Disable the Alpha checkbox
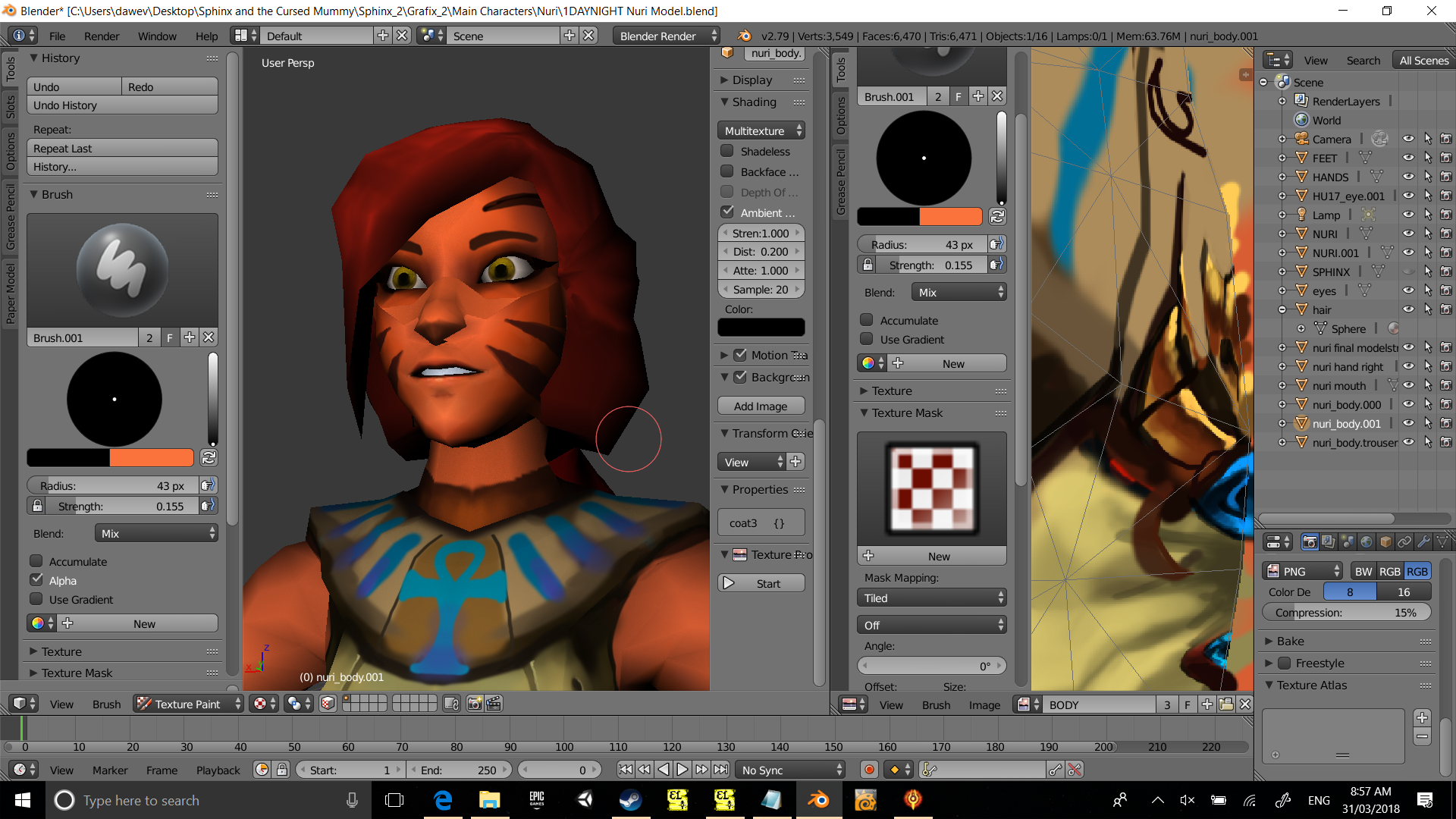 point(36,580)
